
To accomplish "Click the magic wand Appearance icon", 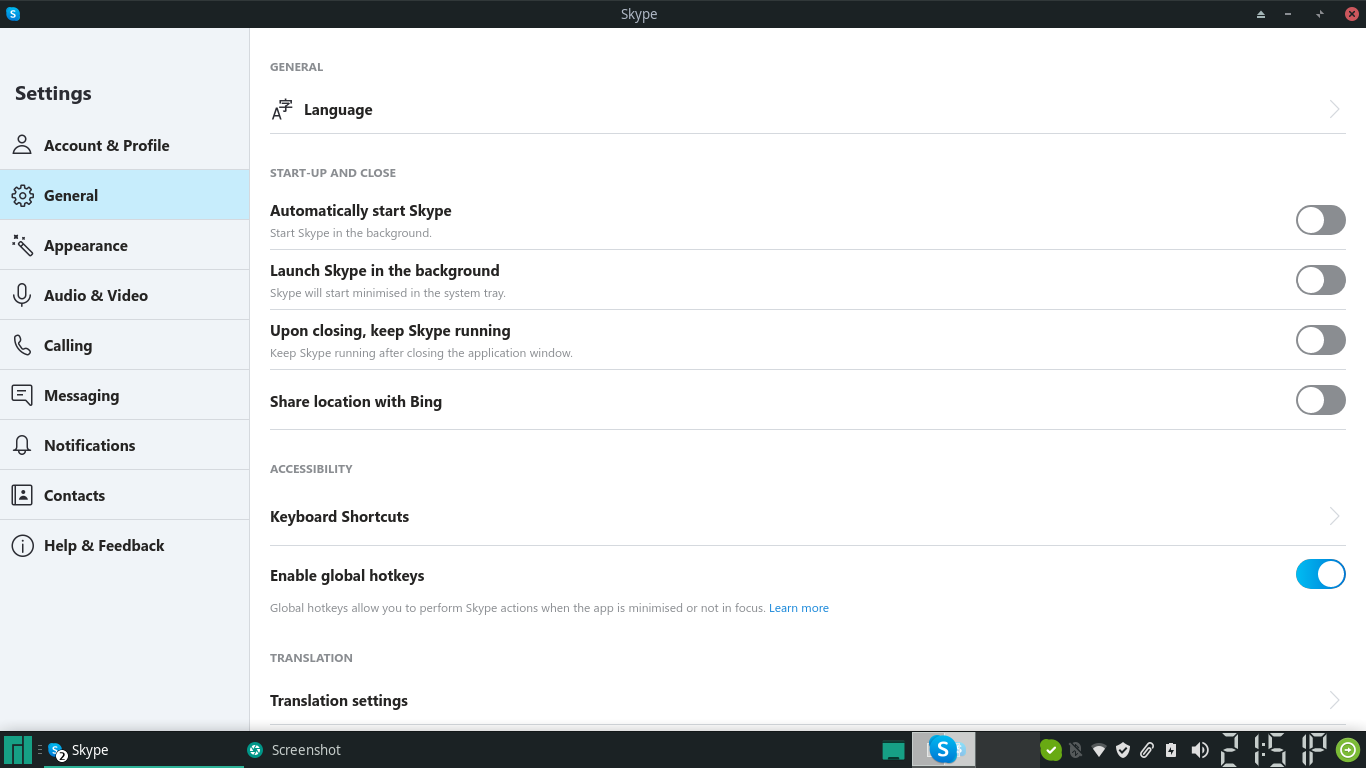I will (22, 245).
